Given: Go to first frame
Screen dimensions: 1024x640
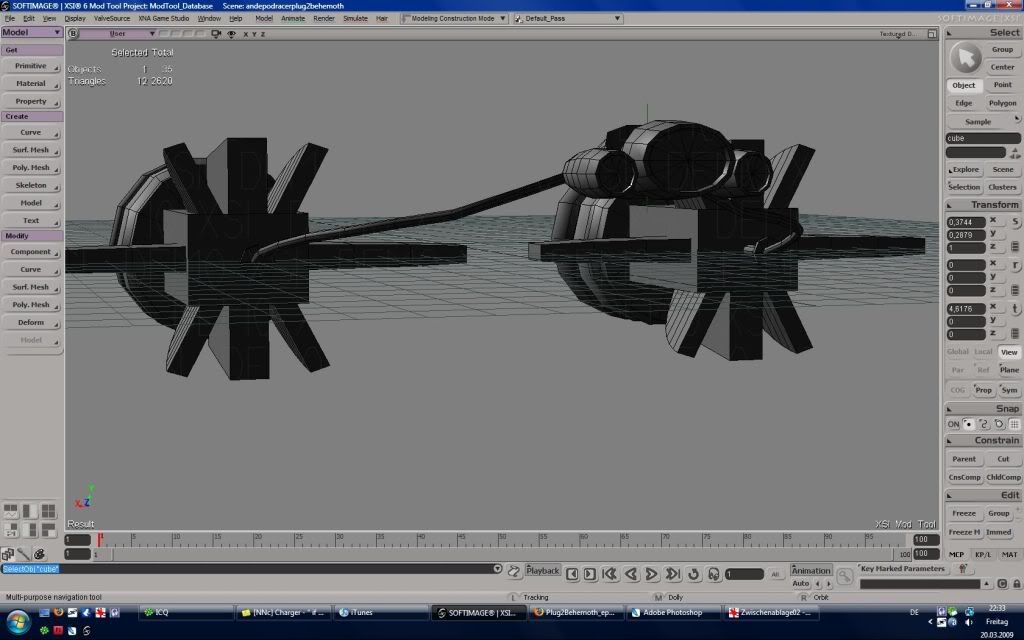Looking at the screenshot, I should [610, 574].
